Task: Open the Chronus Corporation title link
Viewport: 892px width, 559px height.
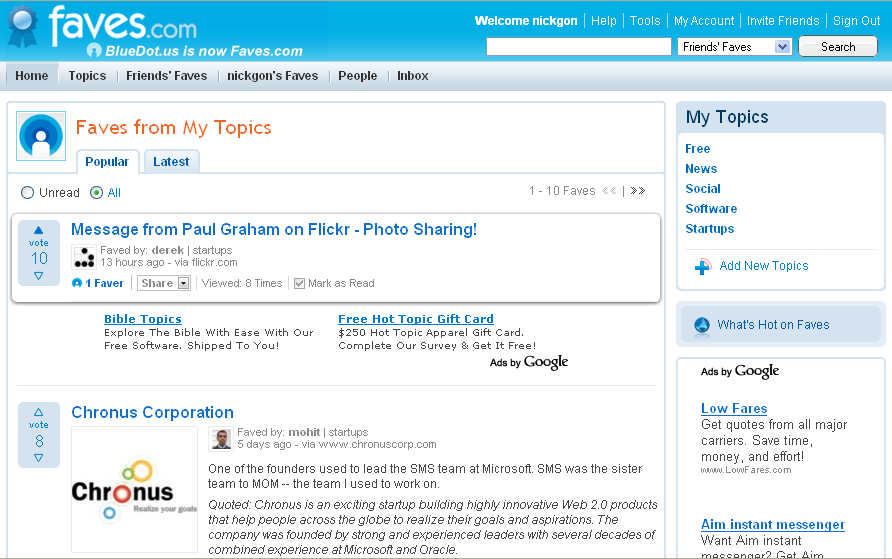Action: pos(152,412)
